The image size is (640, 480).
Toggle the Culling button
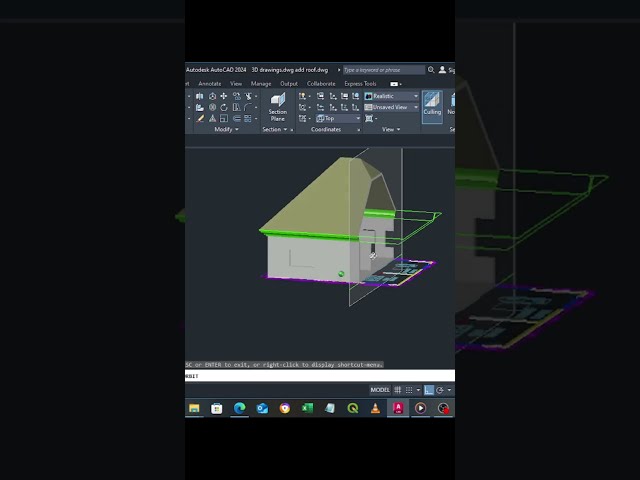coord(432,106)
